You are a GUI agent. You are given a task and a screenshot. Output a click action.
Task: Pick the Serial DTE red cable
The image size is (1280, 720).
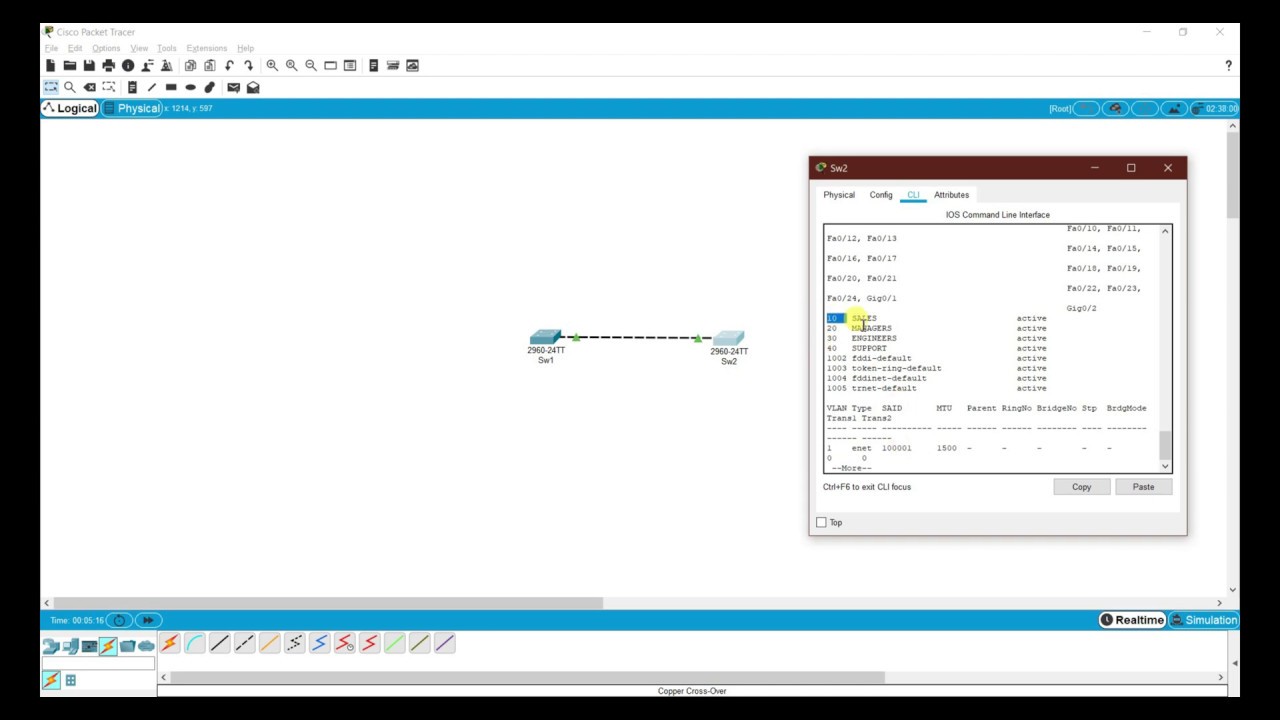[x=370, y=643]
